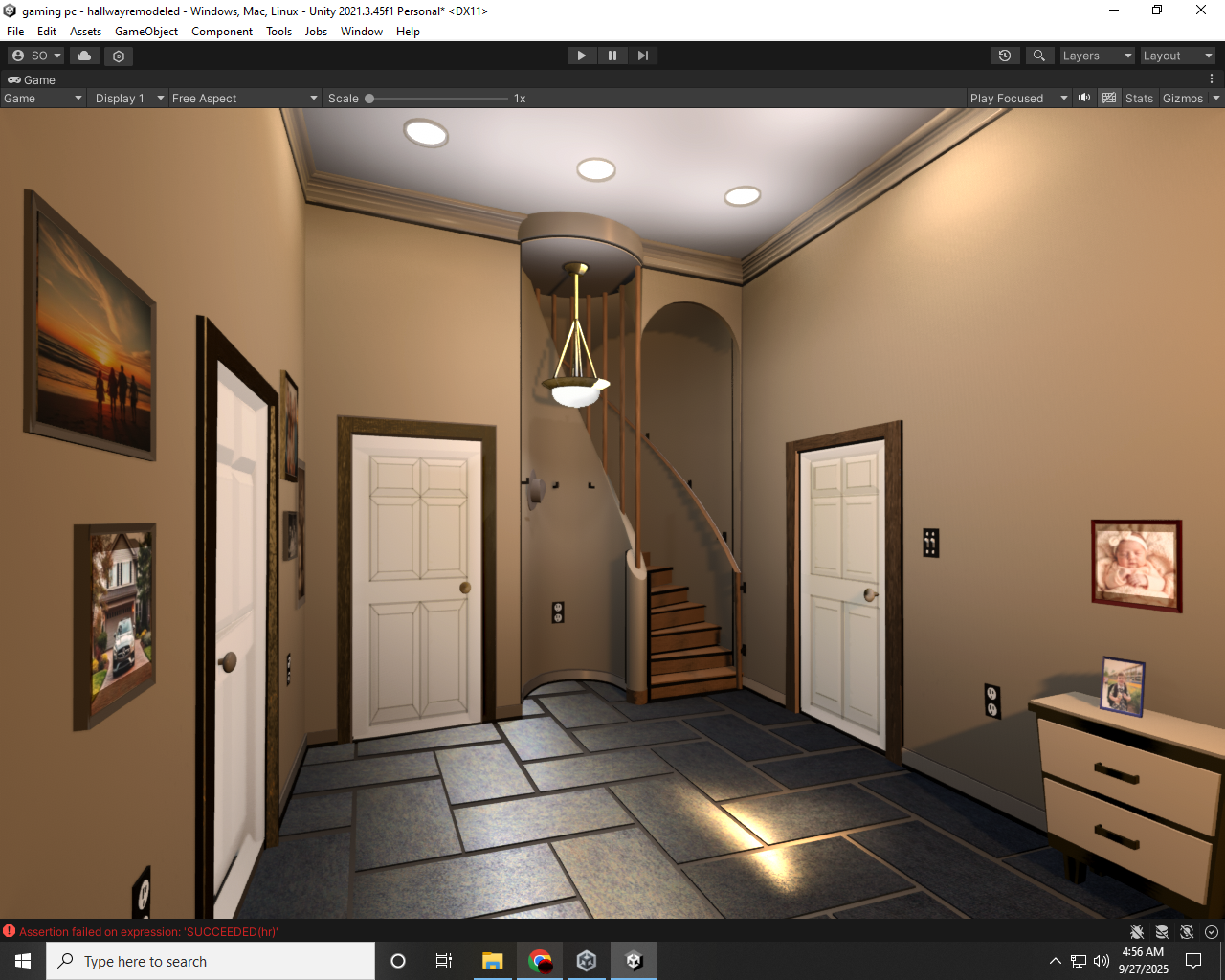Open the Layers dropdown
1225x980 pixels.
click(x=1097, y=56)
